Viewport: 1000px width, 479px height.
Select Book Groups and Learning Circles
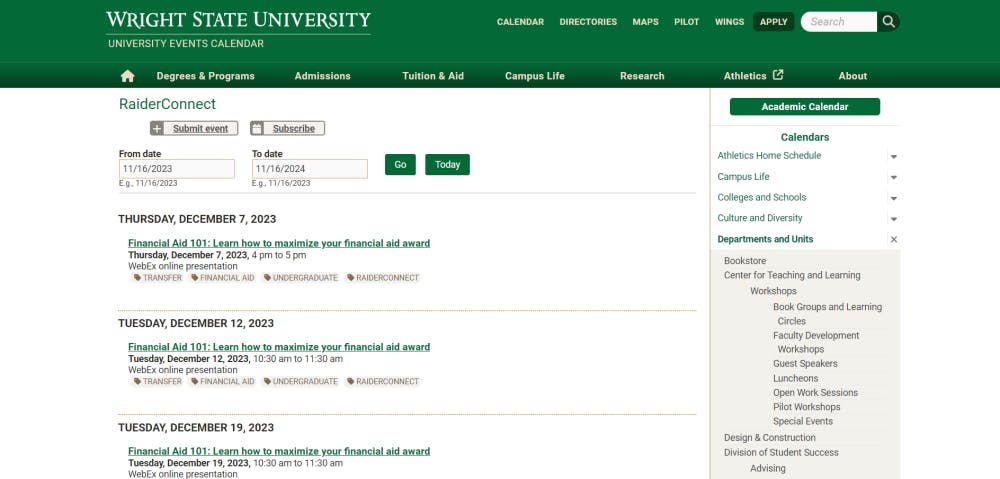[x=827, y=314]
